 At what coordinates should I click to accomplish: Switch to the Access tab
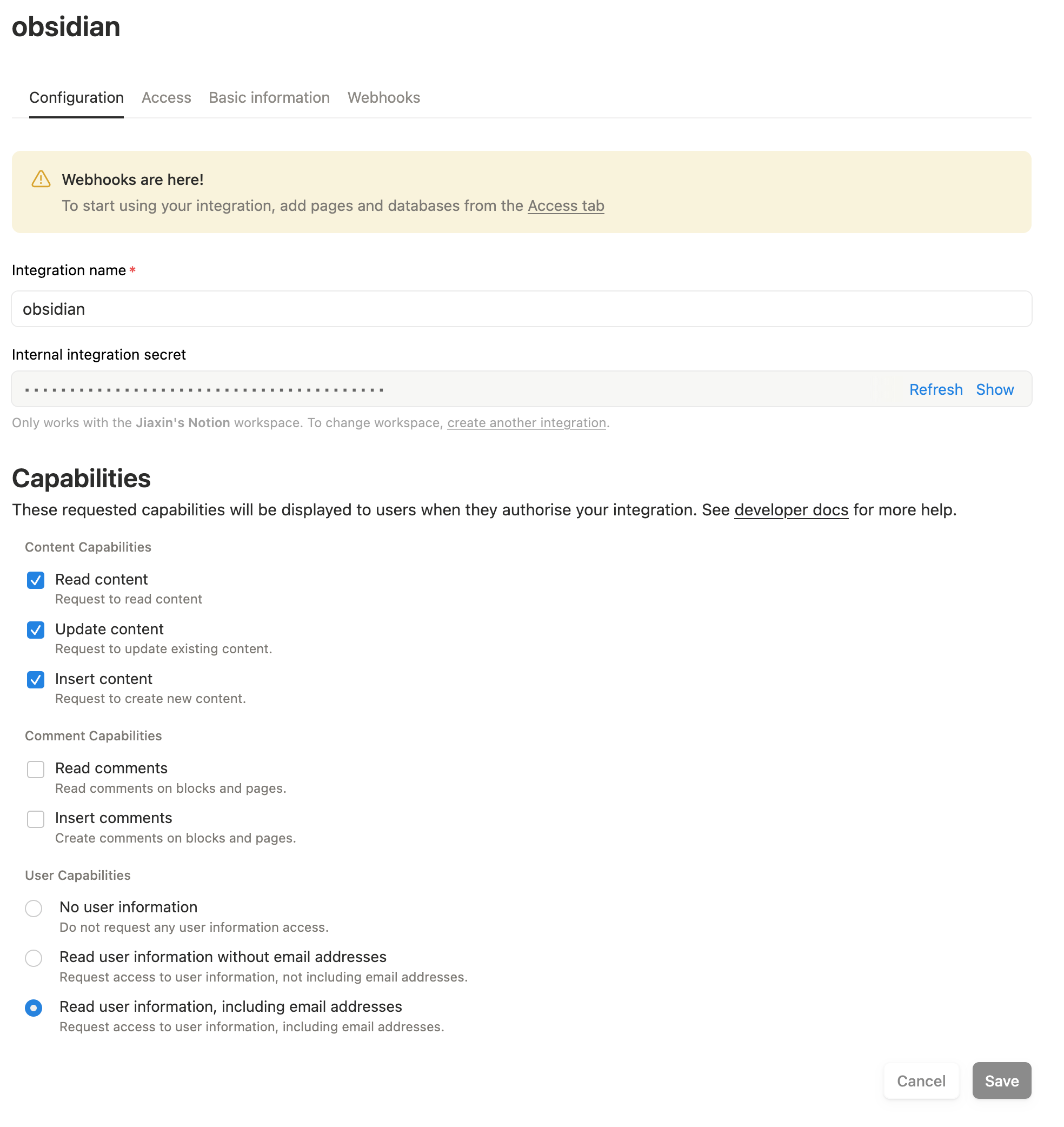tap(165, 97)
